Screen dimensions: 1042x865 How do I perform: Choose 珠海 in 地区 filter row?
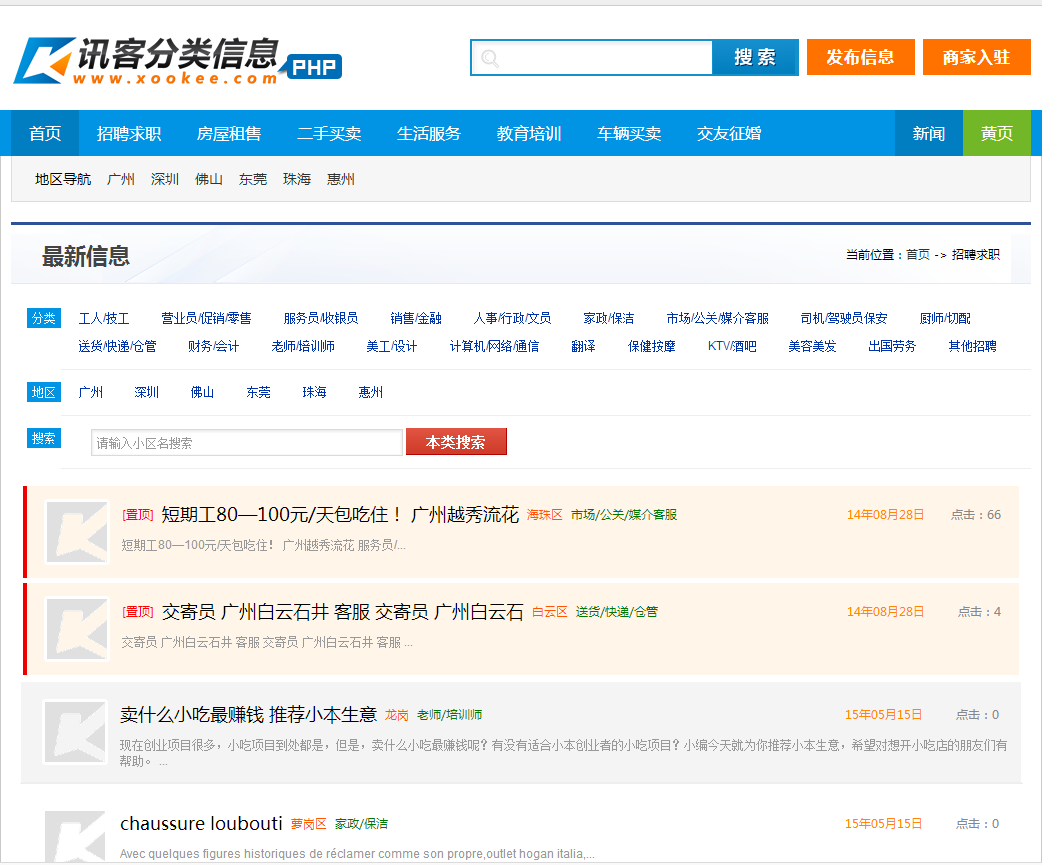pos(314,392)
